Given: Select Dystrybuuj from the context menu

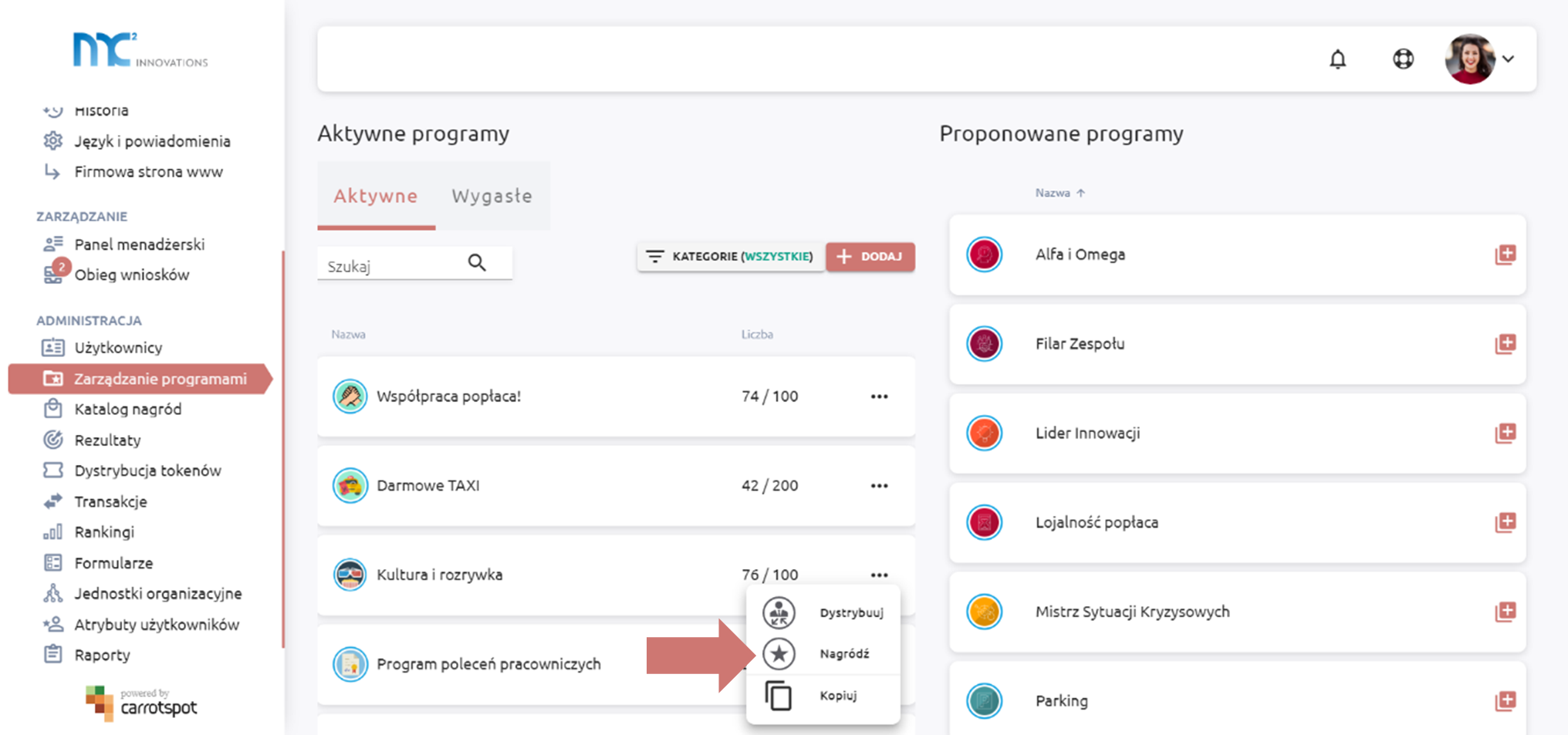Looking at the screenshot, I should [850, 612].
